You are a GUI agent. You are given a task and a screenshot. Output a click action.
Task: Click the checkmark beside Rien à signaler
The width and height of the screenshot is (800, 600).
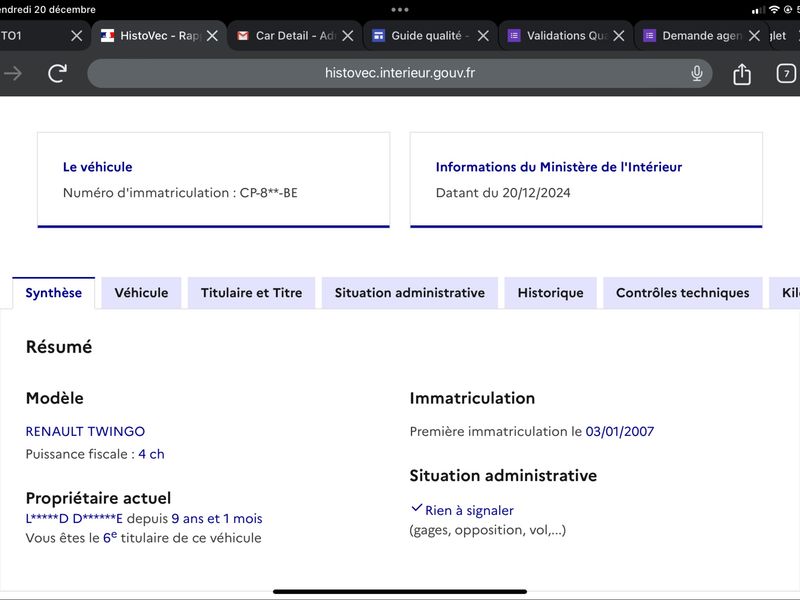click(416, 508)
